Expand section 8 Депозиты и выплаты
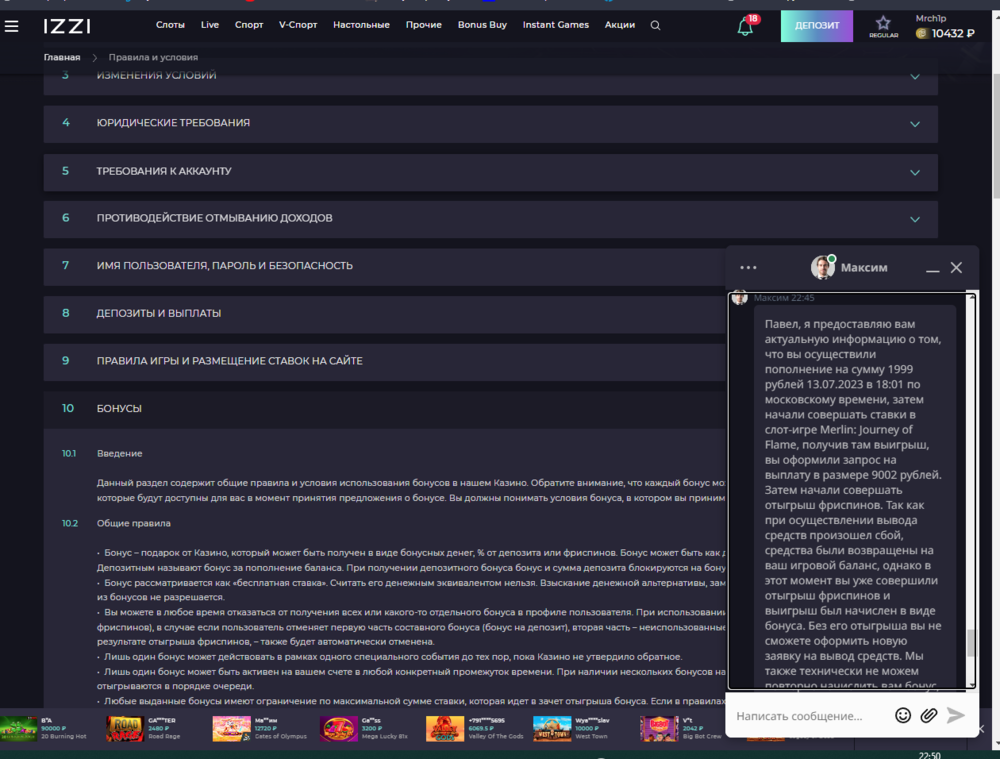 (385, 313)
